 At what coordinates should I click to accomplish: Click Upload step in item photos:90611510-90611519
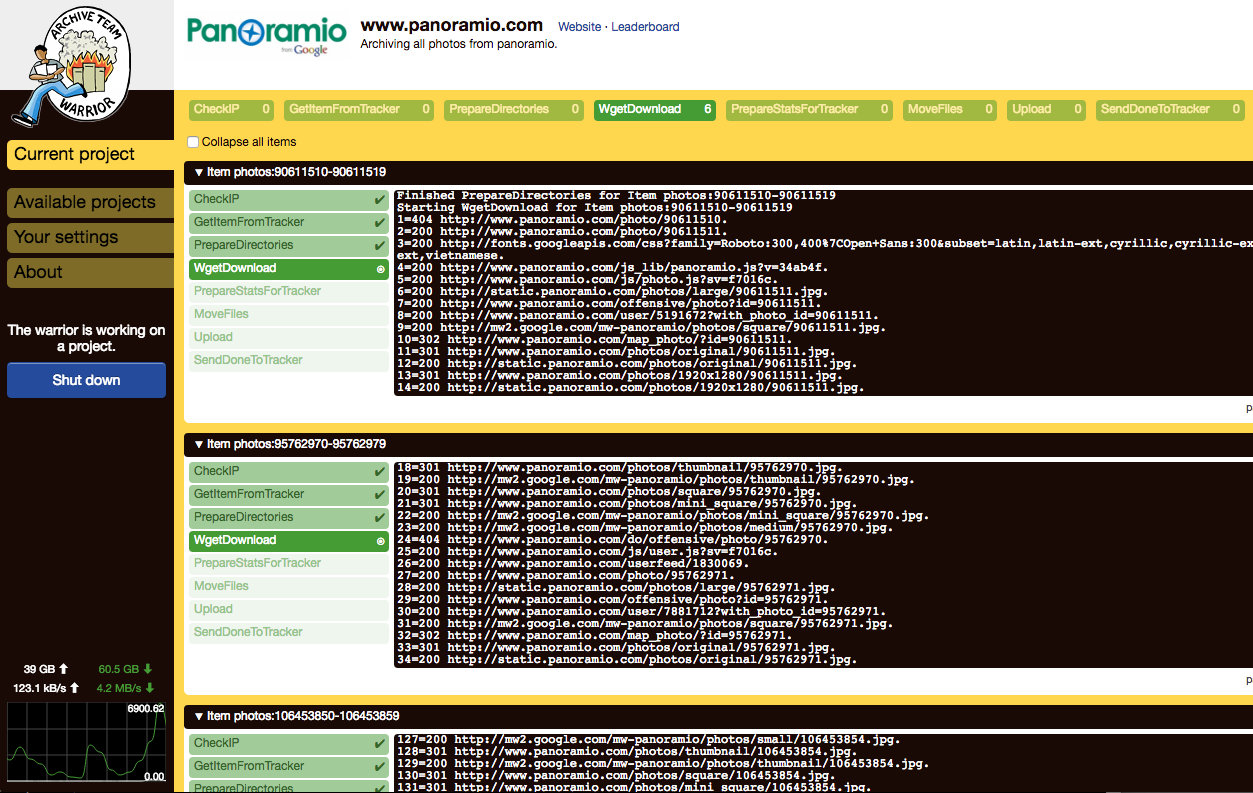tap(289, 337)
